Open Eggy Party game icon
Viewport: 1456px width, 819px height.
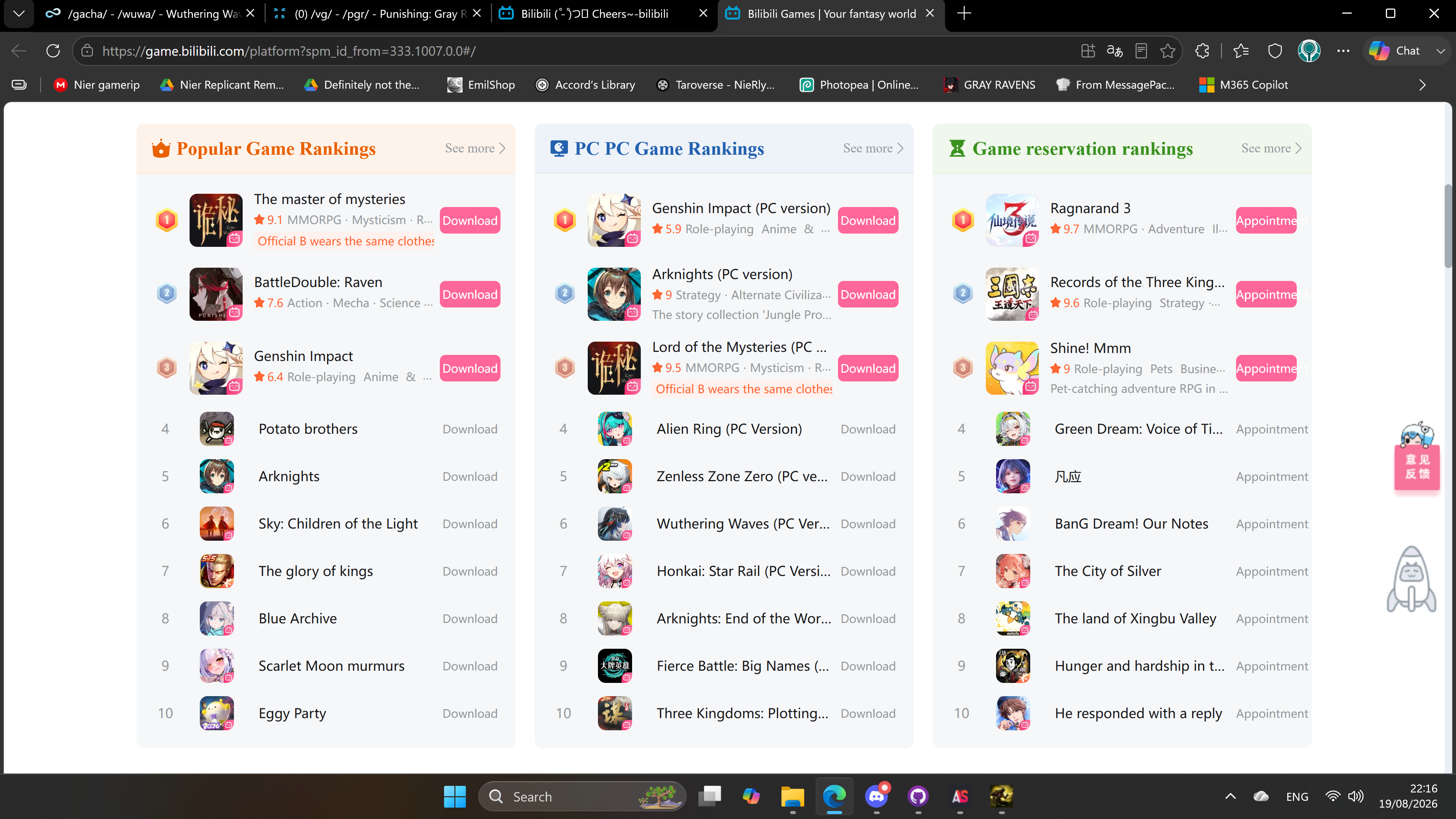click(217, 714)
